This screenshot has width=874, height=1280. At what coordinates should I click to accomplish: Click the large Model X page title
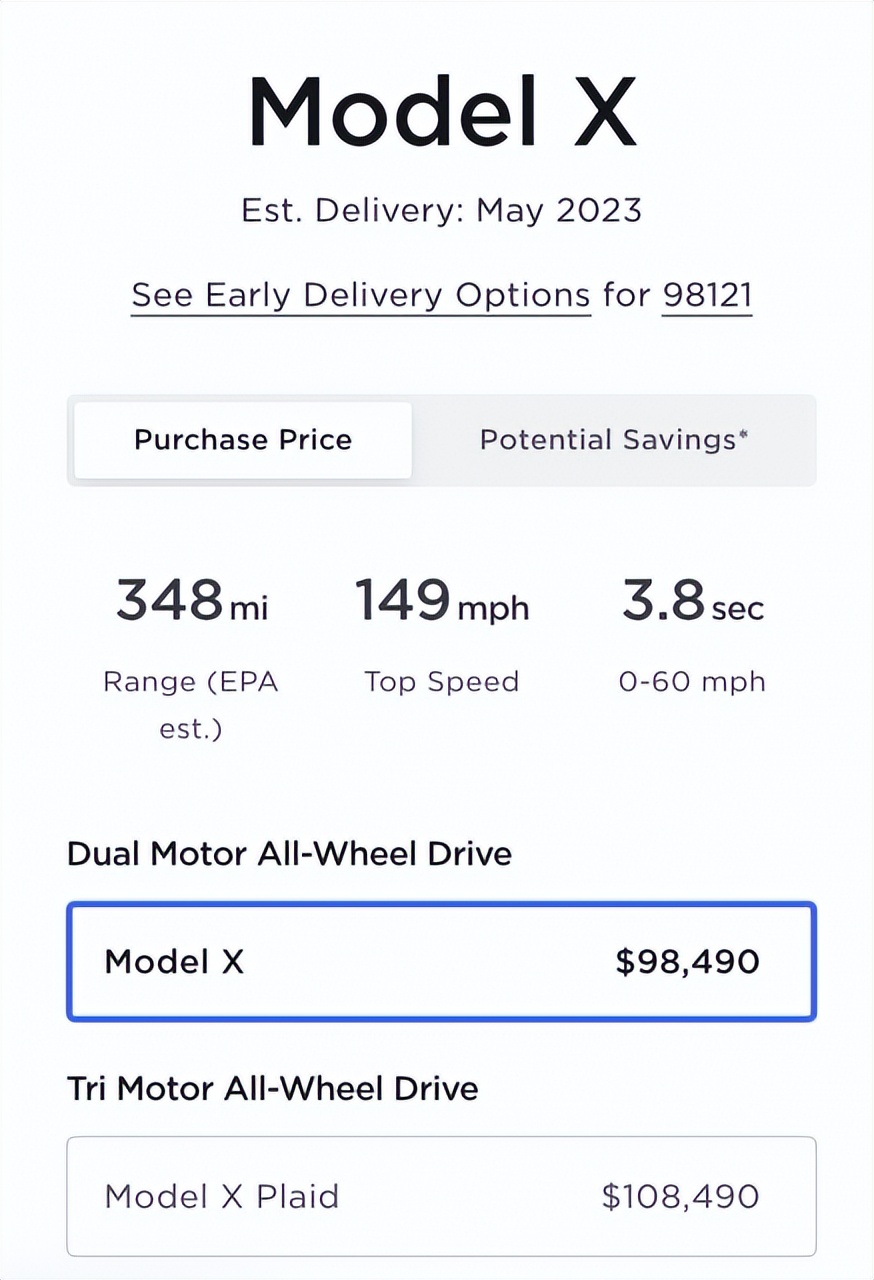coord(441,112)
